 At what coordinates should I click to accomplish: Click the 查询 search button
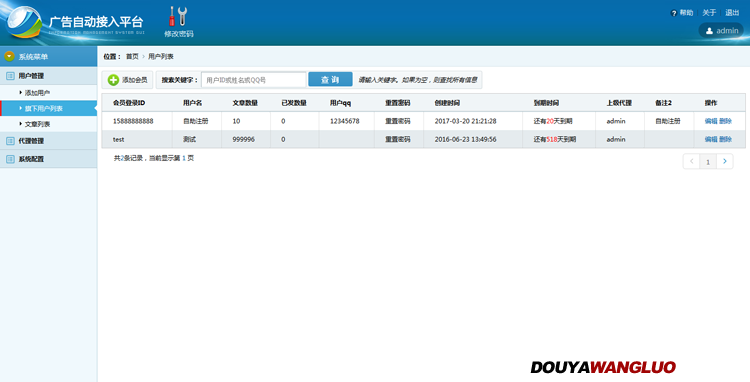point(330,79)
